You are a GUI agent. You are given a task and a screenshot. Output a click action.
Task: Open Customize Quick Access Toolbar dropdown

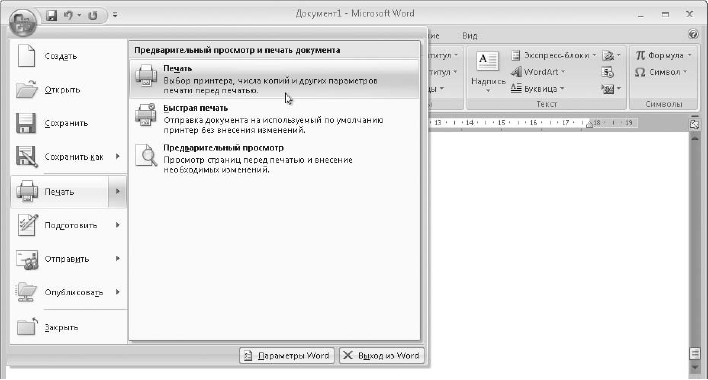click(x=115, y=15)
